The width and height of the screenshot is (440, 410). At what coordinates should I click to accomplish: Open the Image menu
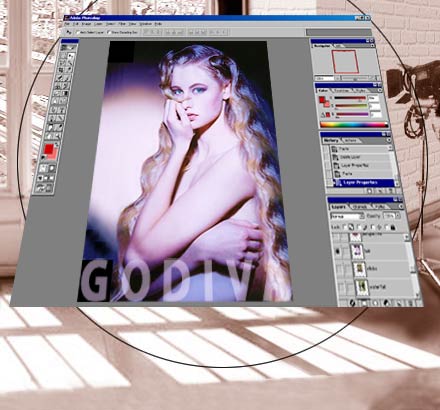[86, 24]
